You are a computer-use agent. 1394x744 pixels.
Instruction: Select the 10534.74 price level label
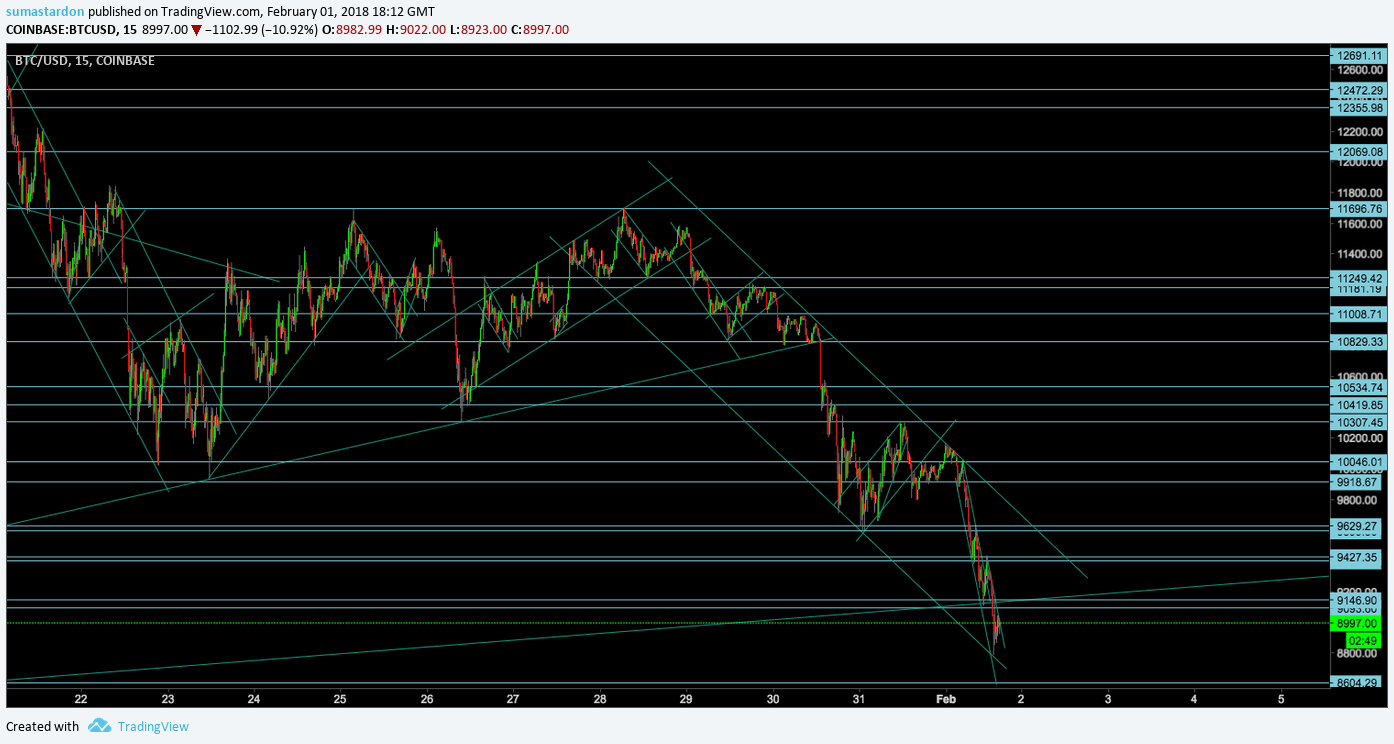(1359, 387)
